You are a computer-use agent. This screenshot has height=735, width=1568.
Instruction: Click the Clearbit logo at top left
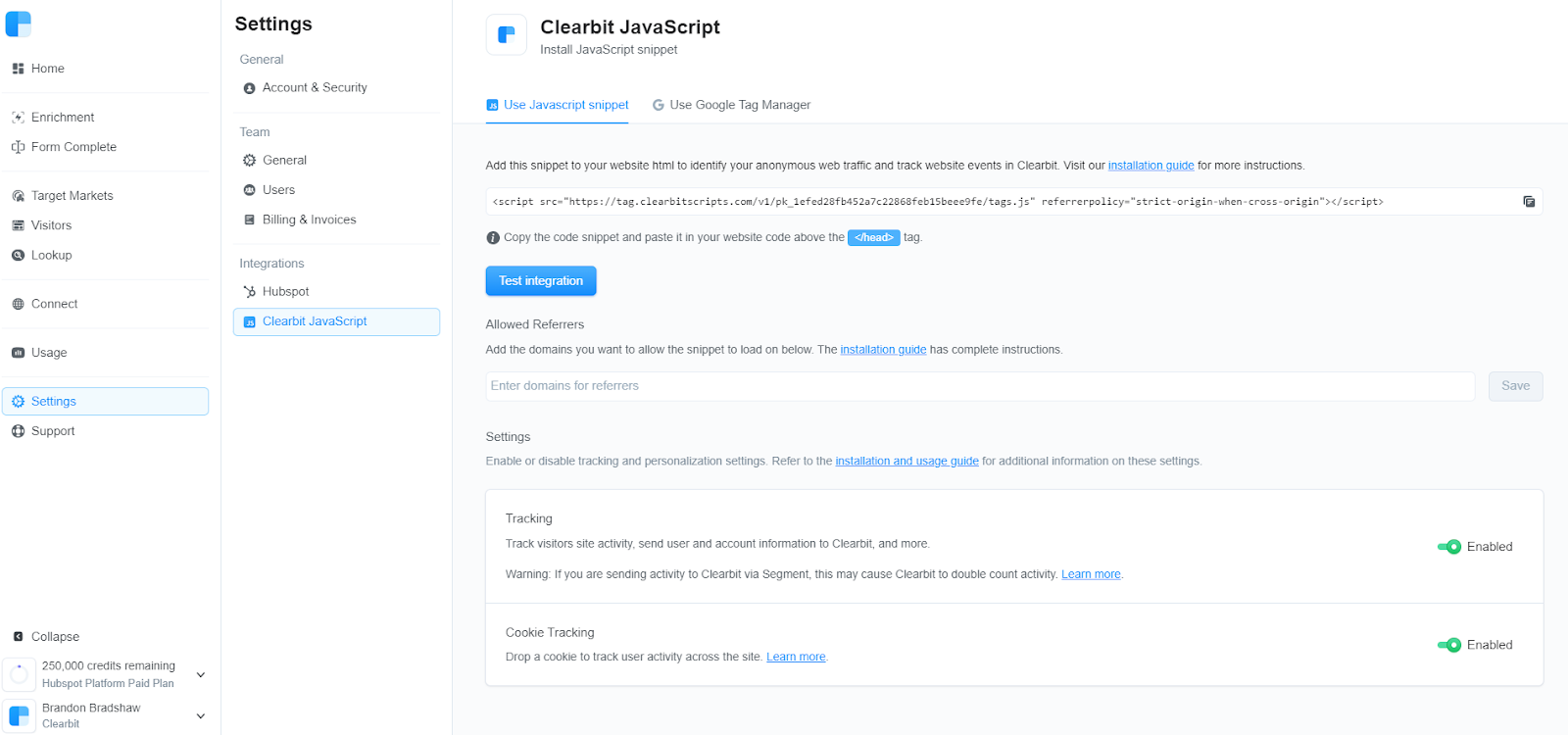point(19,24)
